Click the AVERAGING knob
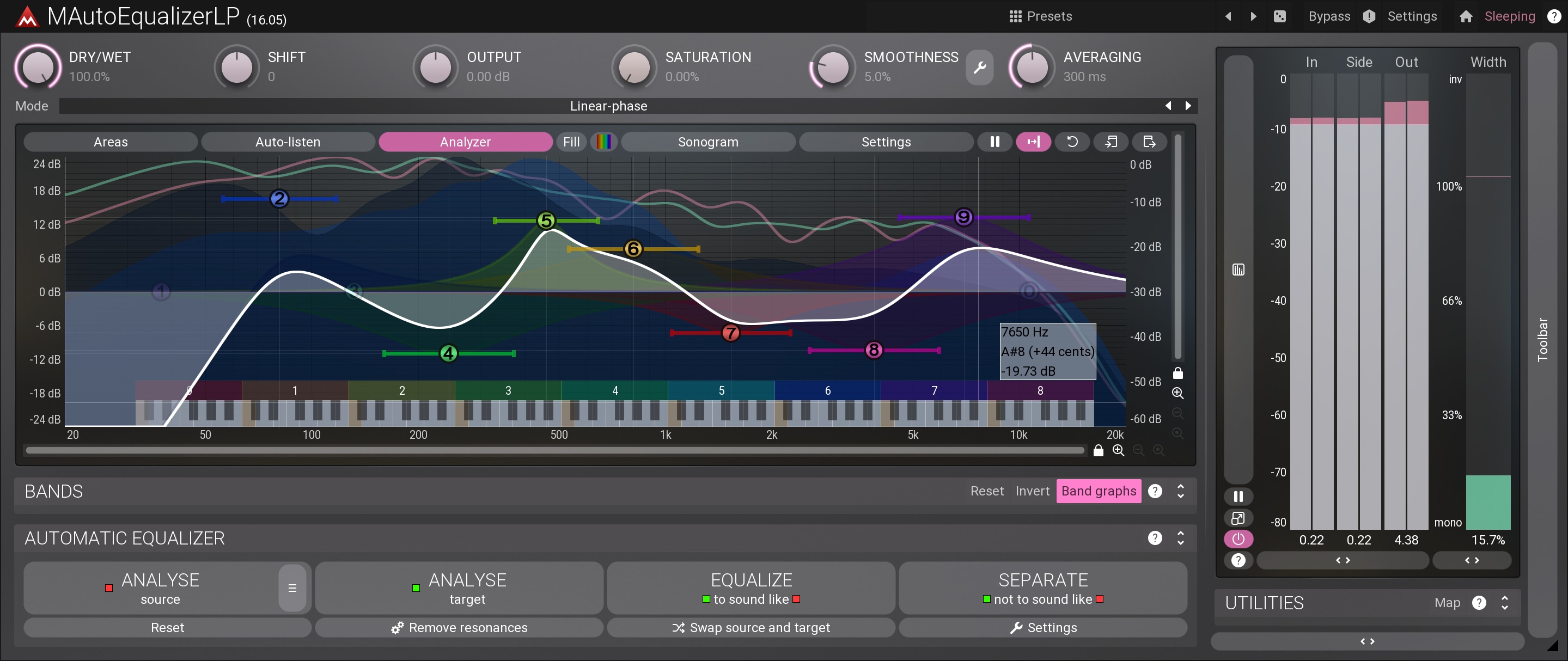The height and width of the screenshot is (661, 1568). tap(1032, 67)
